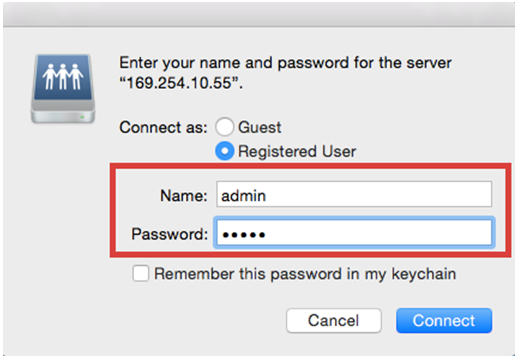Click the Remember this password label text
Screen dimensions: 518x360
tap(305, 274)
